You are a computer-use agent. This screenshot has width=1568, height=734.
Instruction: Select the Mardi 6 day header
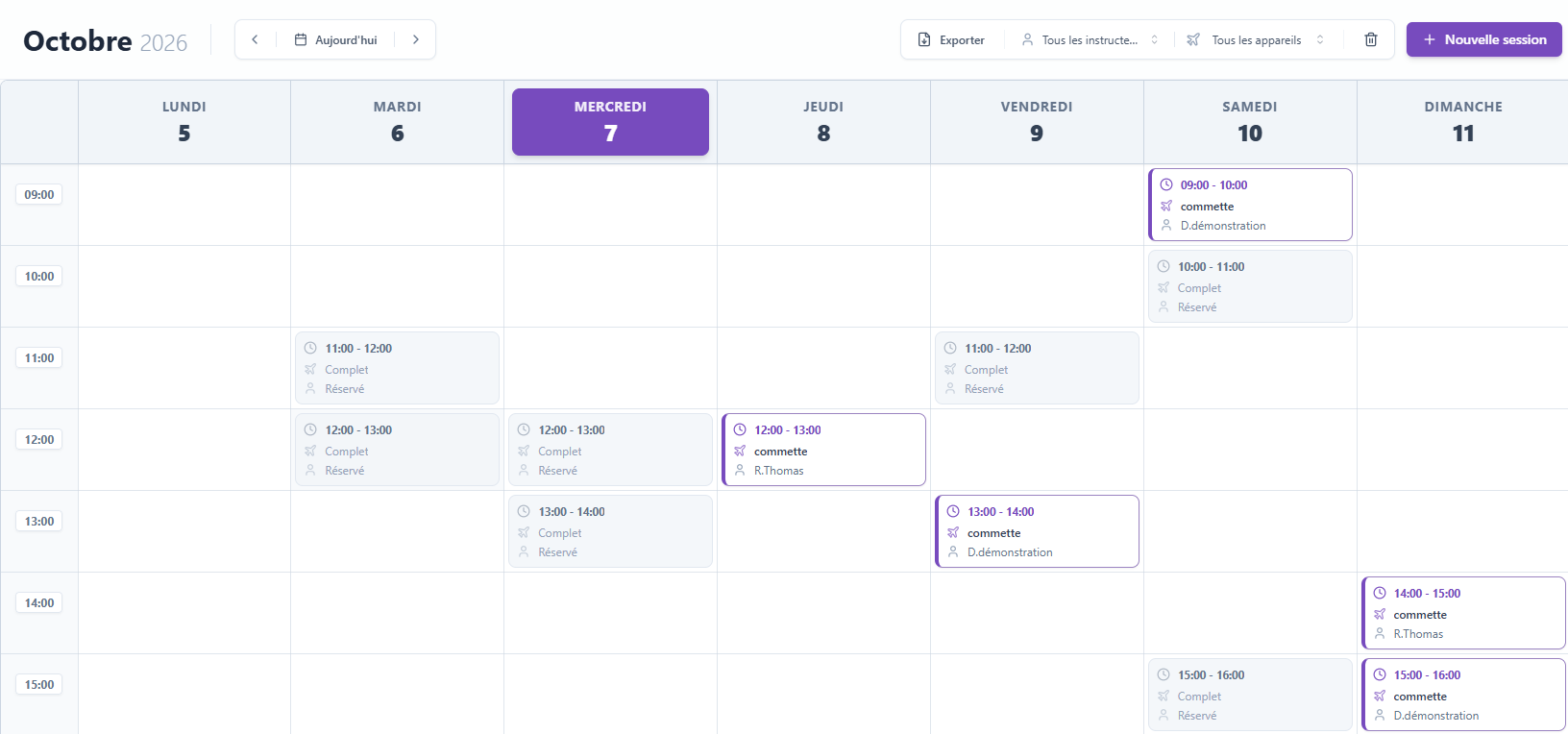(x=397, y=122)
